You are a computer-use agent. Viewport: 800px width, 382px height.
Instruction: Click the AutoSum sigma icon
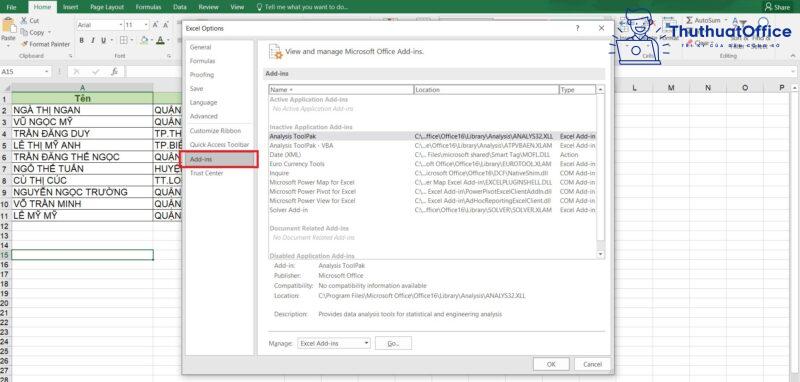tap(689, 20)
